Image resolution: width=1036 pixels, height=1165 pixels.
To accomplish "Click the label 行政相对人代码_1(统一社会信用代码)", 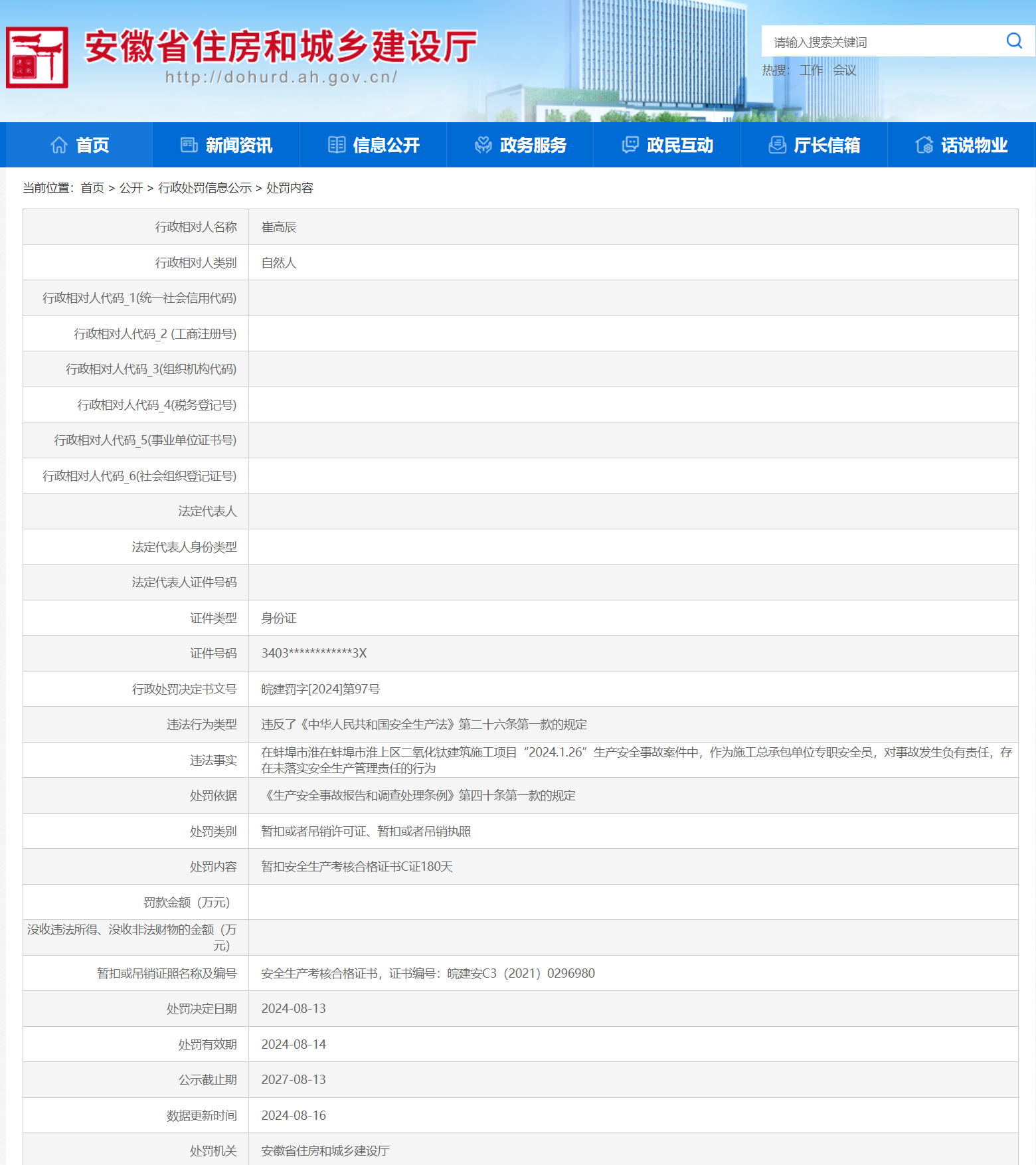I will tap(139, 298).
